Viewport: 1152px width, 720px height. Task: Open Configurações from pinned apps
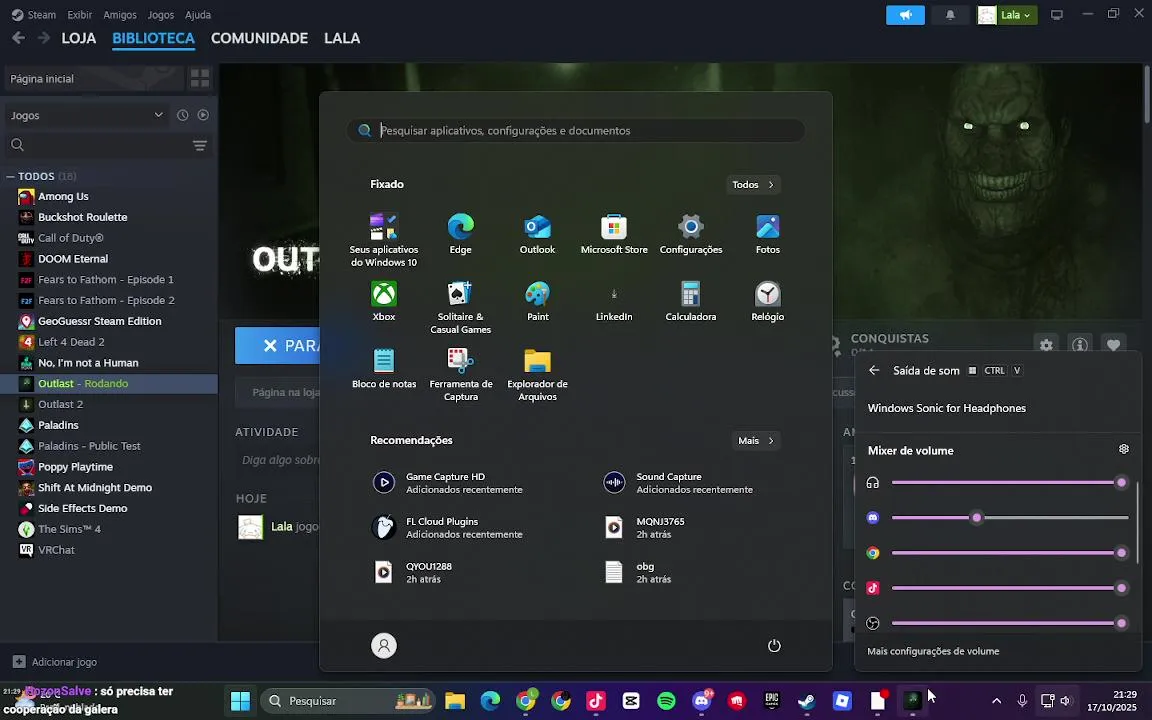[x=691, y=234]
